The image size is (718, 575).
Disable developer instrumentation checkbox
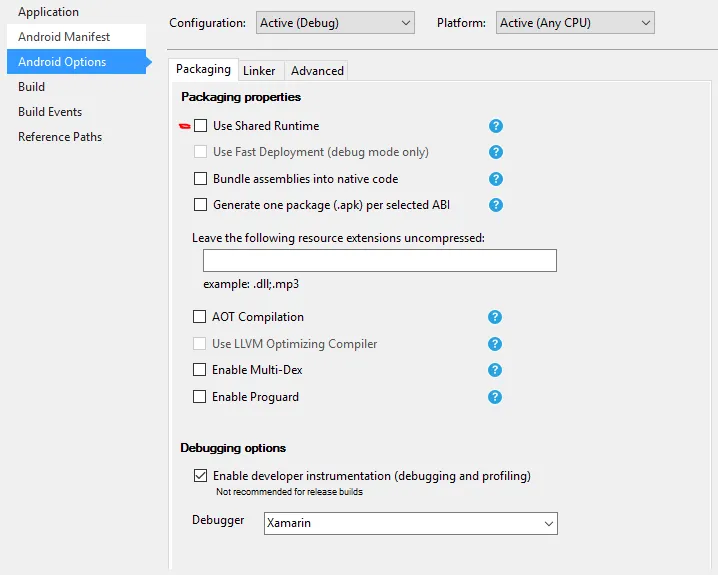coord(201,476)
